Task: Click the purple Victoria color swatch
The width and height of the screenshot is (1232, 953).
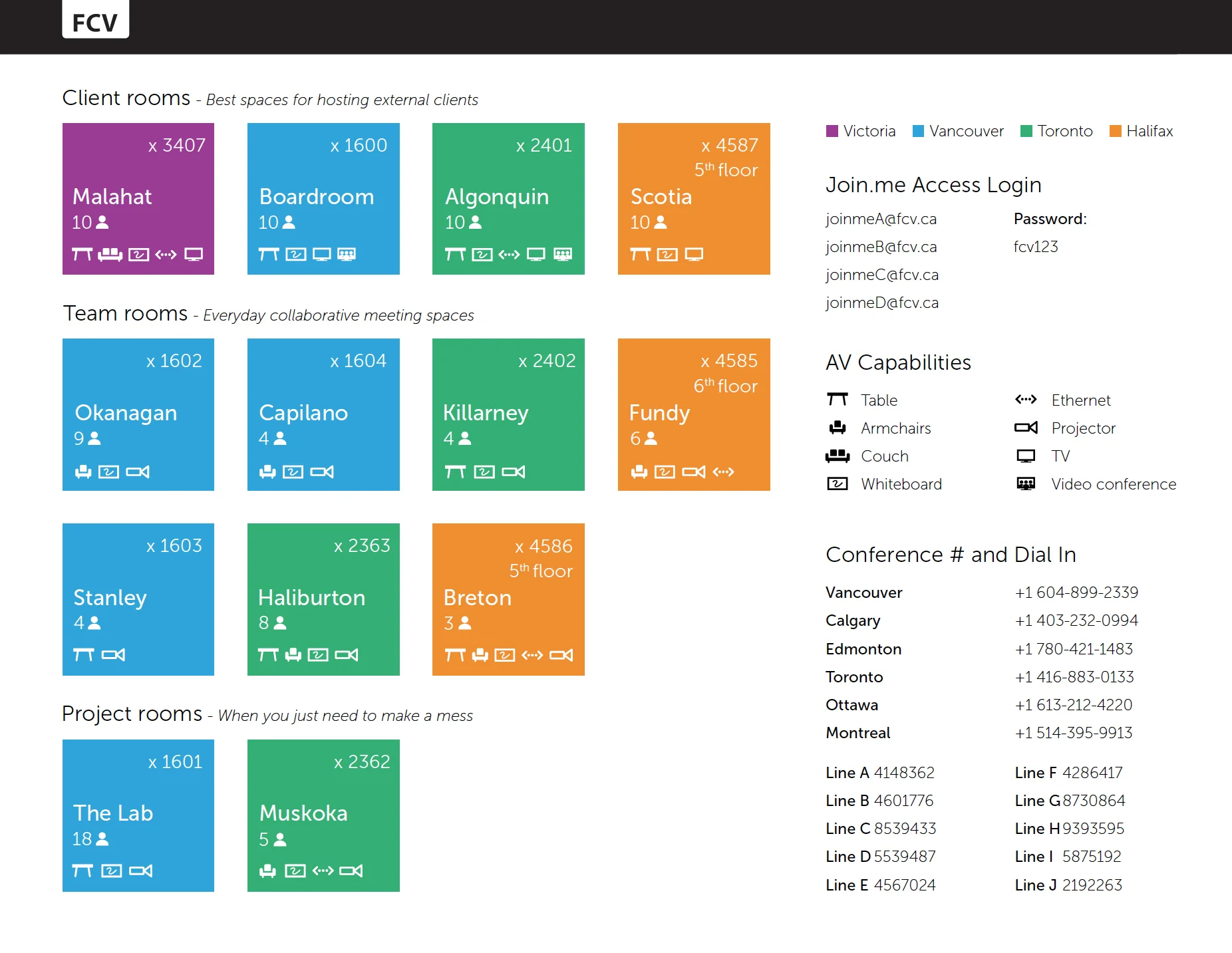Action: (832, 131)
